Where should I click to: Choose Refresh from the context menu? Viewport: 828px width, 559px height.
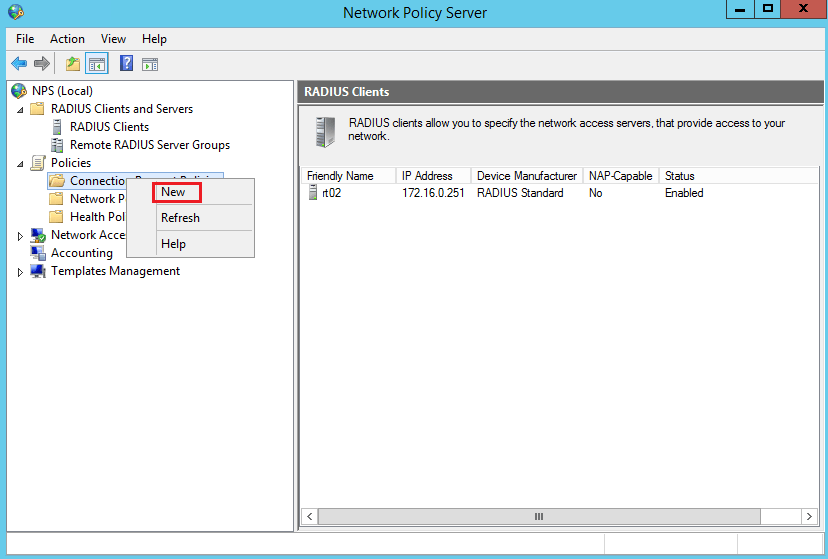click(191, 218)
